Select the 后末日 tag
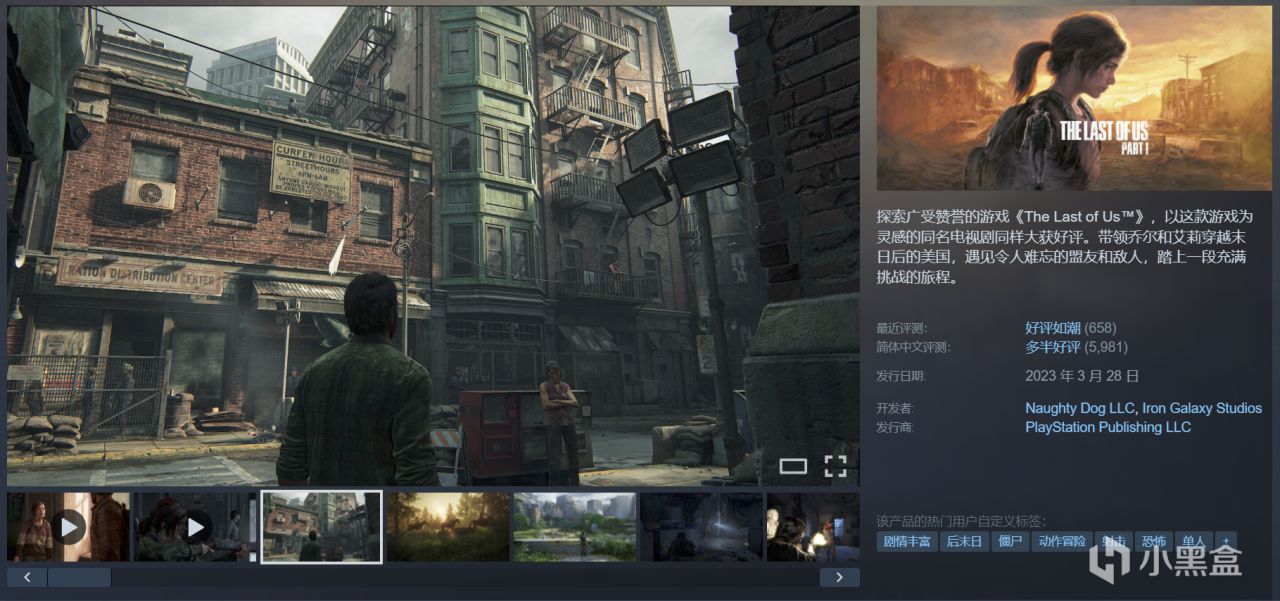This screenshot has width=1280, height=601. pos(964,541)
